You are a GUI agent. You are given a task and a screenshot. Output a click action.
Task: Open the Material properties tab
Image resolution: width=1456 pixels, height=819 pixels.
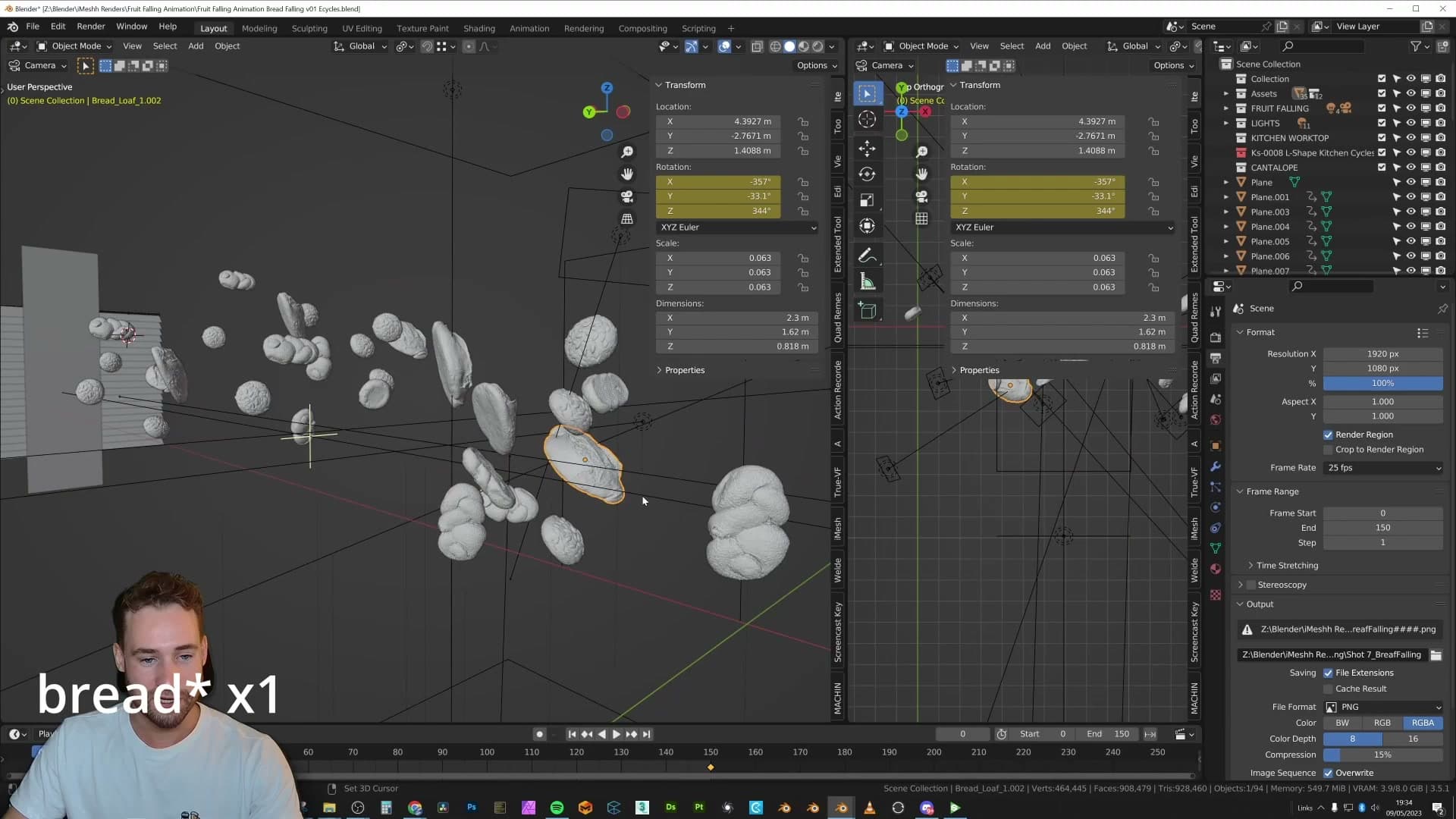pyautogui.click(x=1216, y=569)
